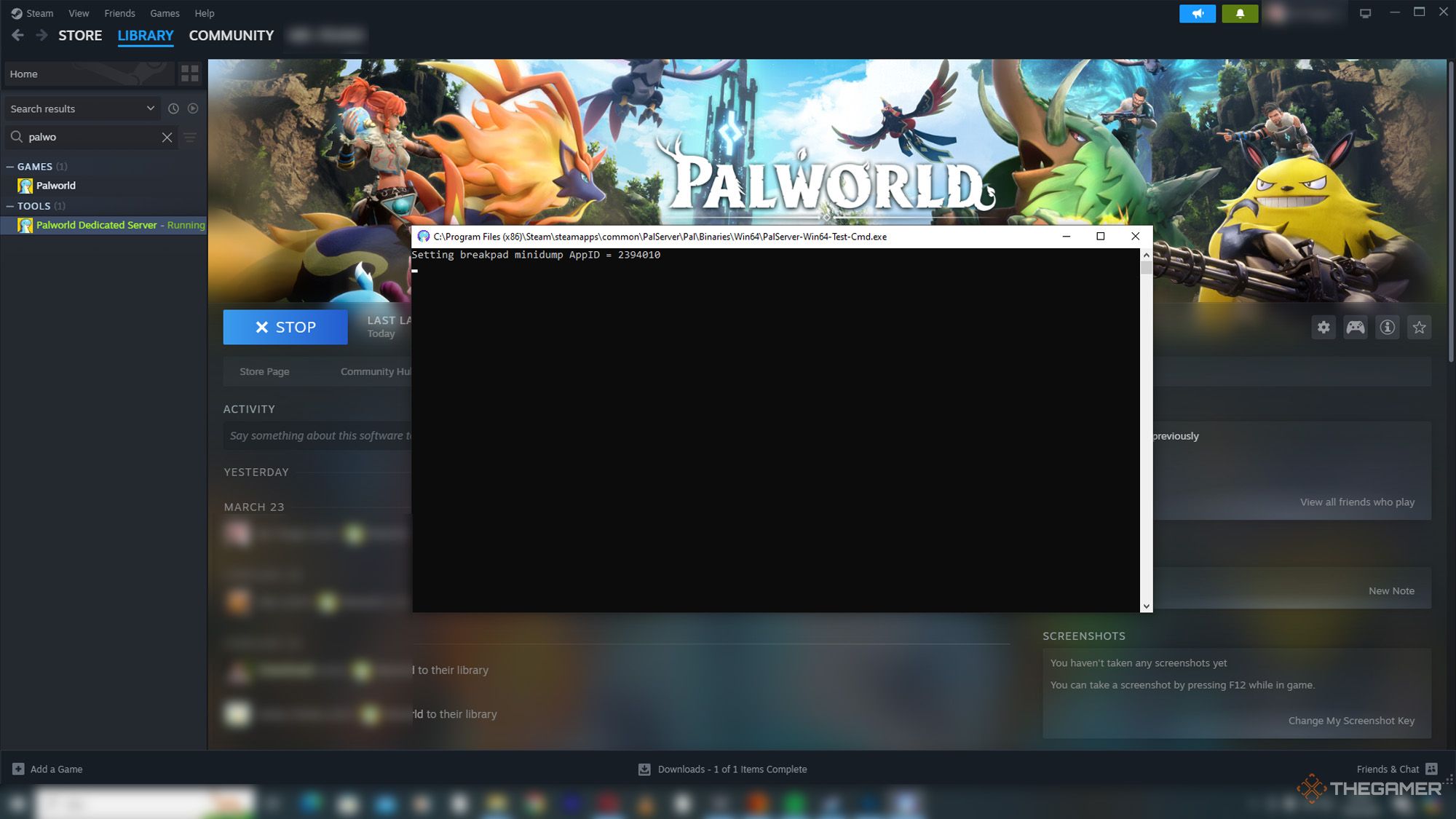
Task: Open the Community Hub link
Action: [376, 371]
